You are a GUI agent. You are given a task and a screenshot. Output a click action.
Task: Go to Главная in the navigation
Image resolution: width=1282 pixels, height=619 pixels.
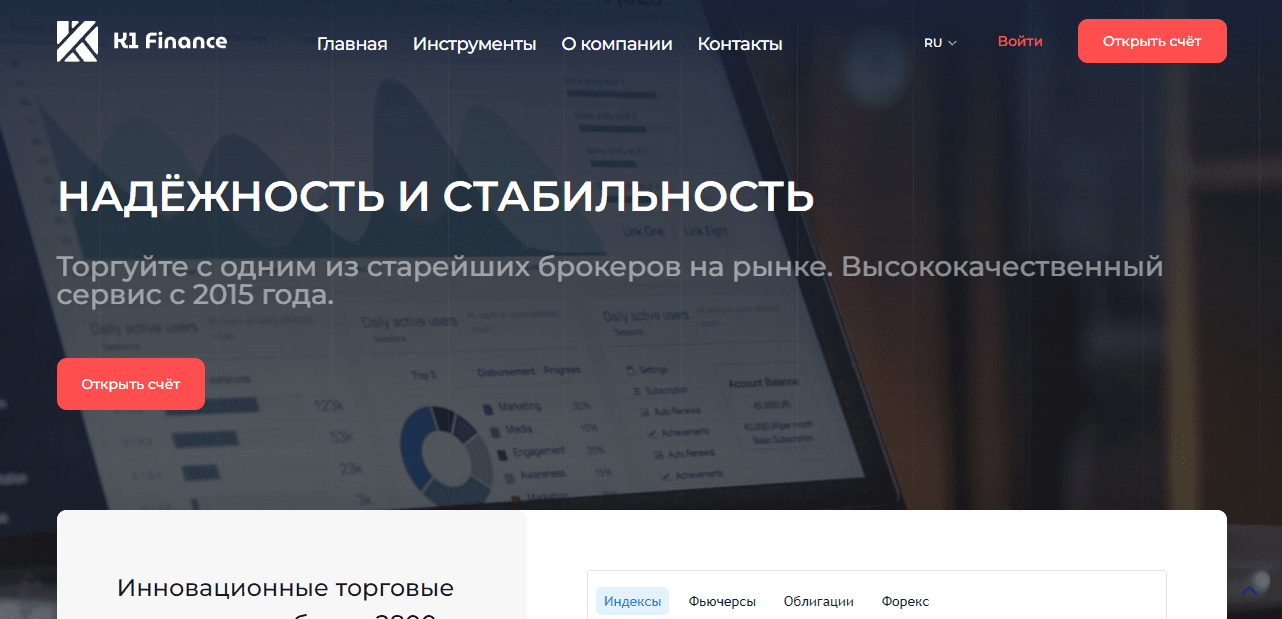[x=352, y=44]
